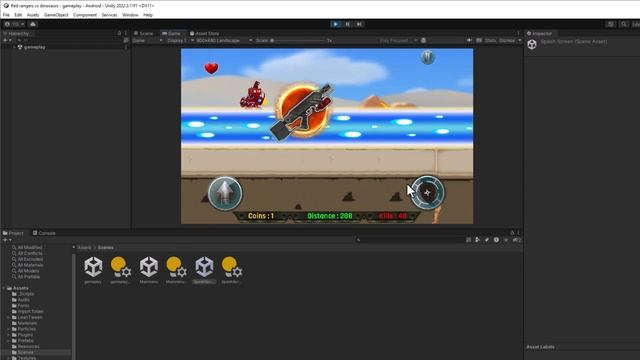This screenshot has width=640, height=360.
Task: Open the Display 1 dropdown
Action: (180, 40)
